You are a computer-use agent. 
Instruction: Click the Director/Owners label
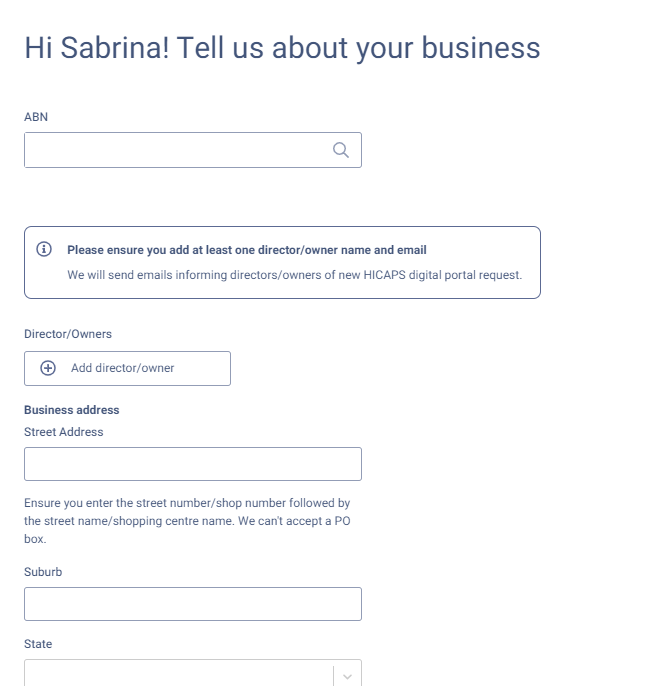(68, 334)
